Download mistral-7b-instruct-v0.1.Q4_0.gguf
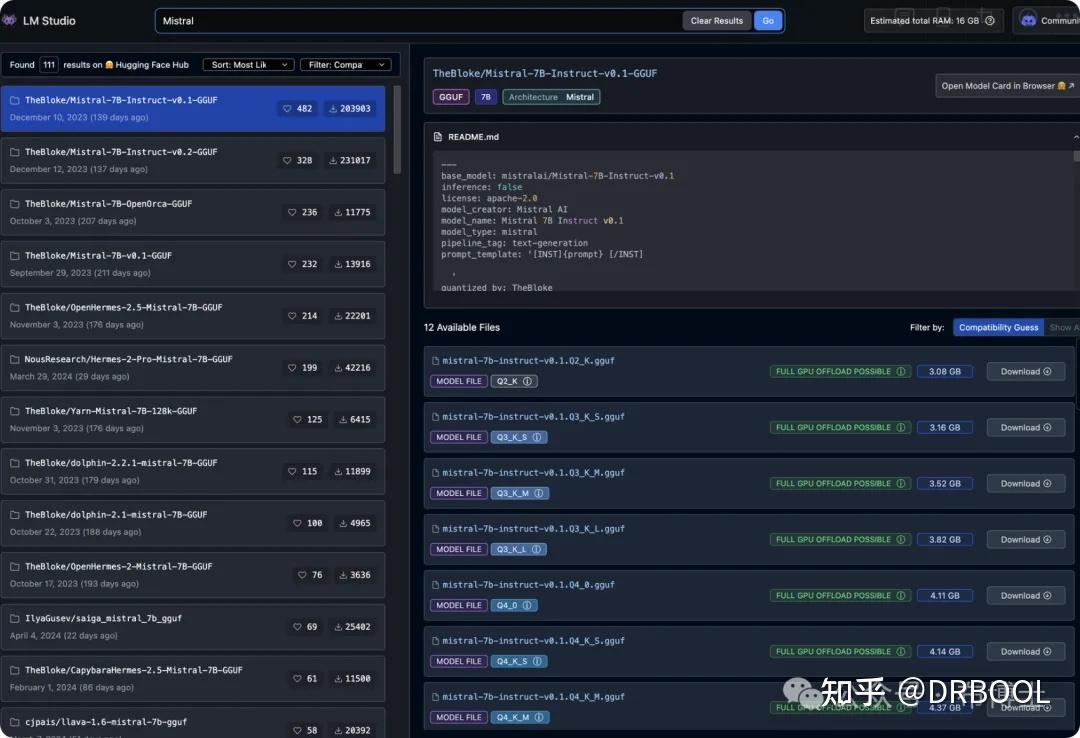Image resolution: width=1080 pixels, height=738 pixels. 1024,595
